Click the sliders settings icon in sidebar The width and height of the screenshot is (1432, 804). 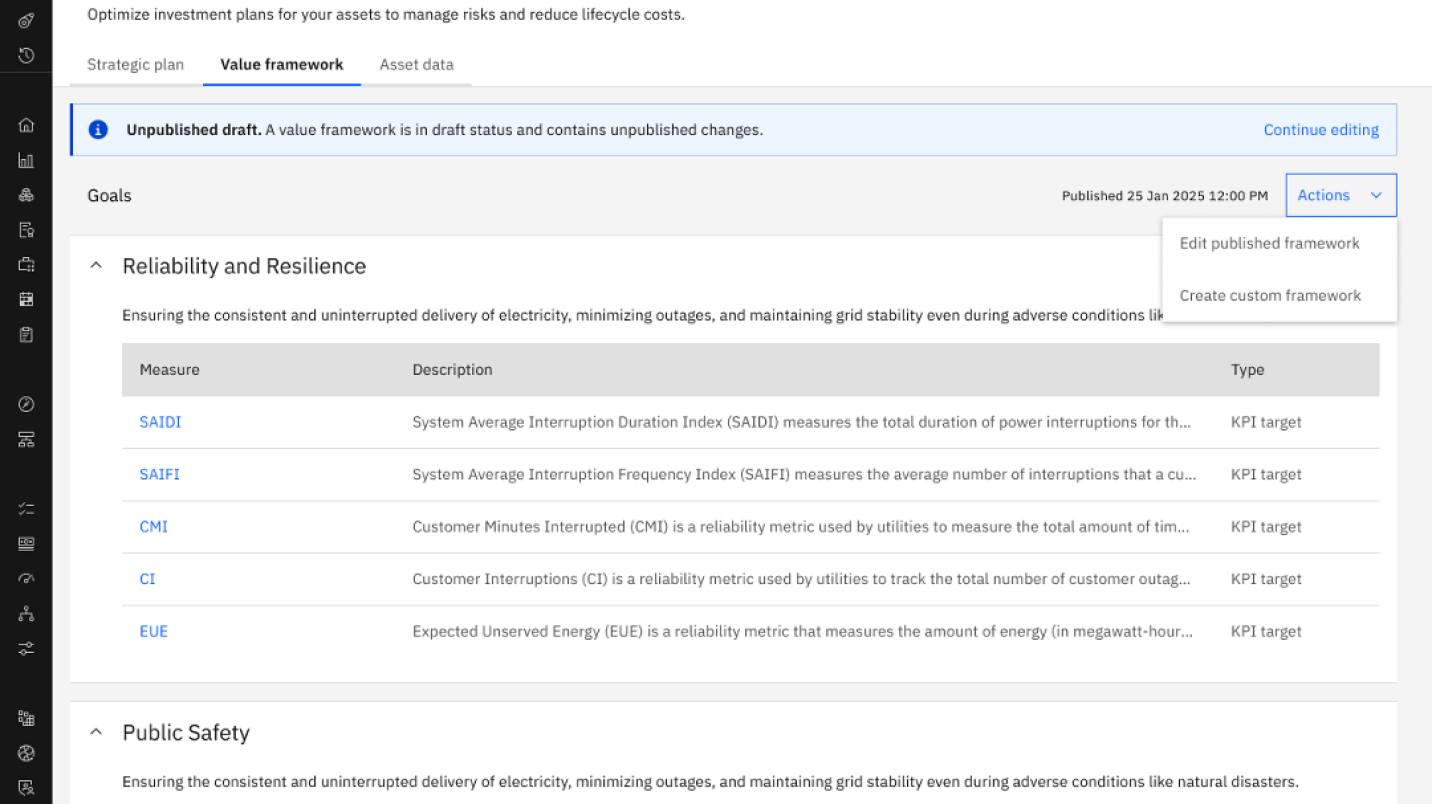(26, 648)
